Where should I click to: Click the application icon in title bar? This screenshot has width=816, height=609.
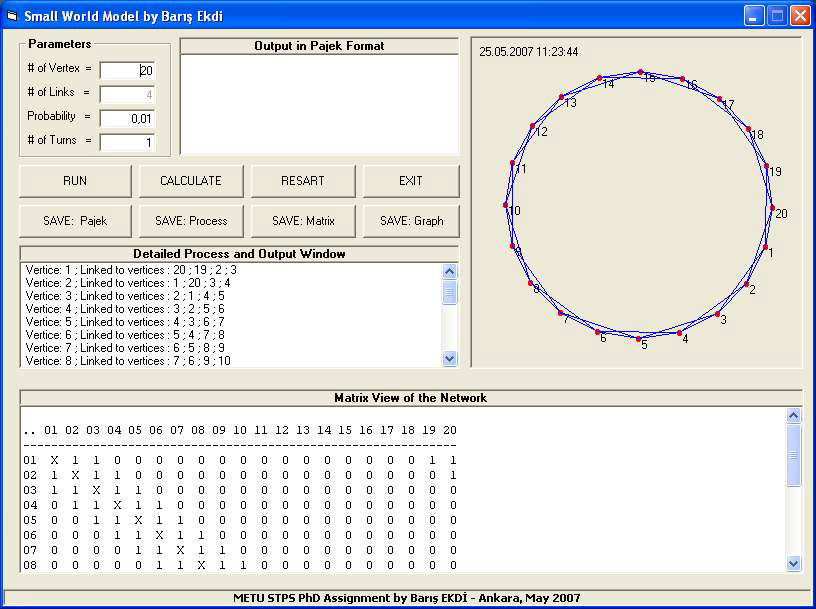point(13,16)
